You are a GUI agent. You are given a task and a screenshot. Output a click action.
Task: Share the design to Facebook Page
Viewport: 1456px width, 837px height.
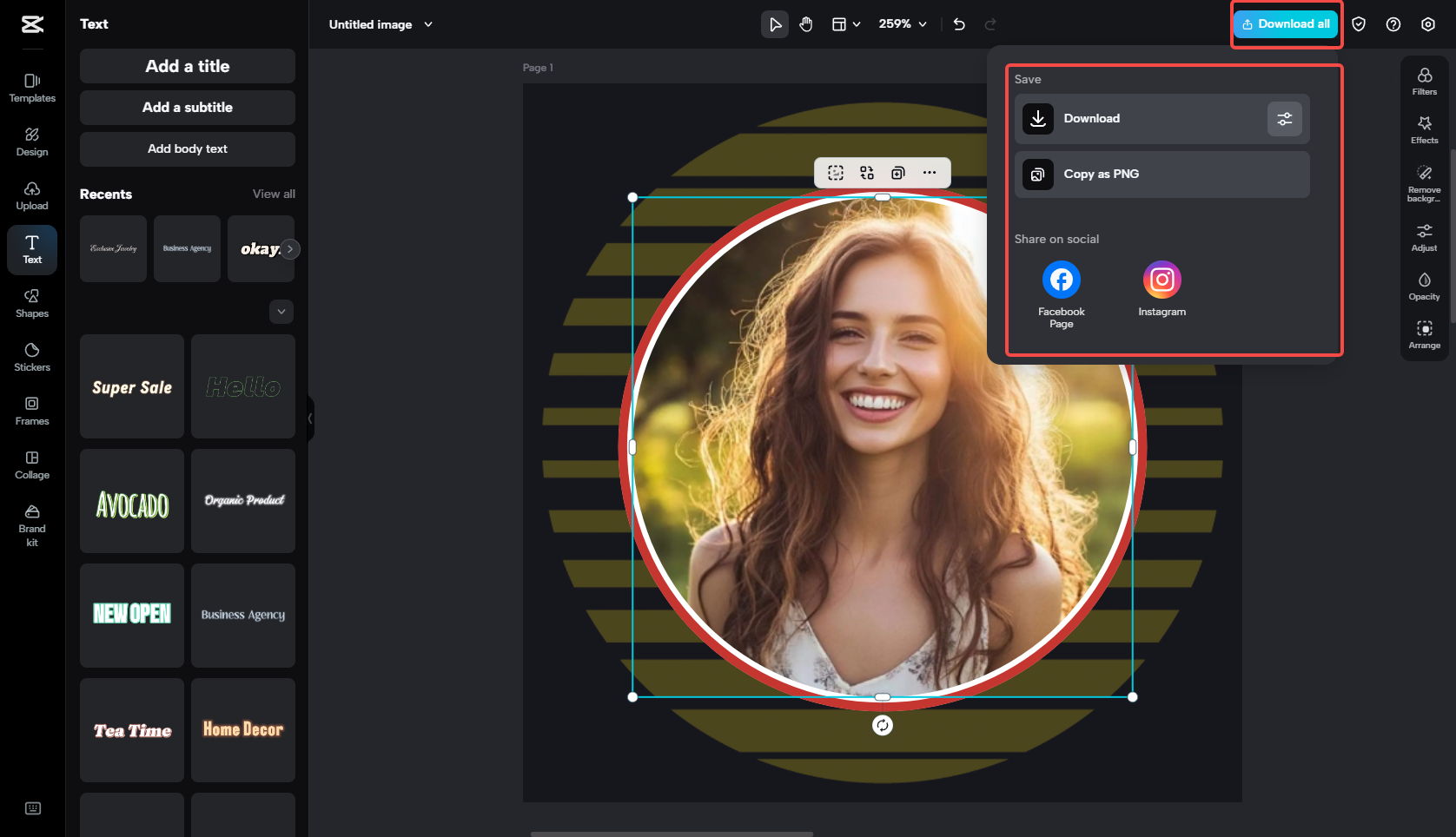click(1061, 279)
